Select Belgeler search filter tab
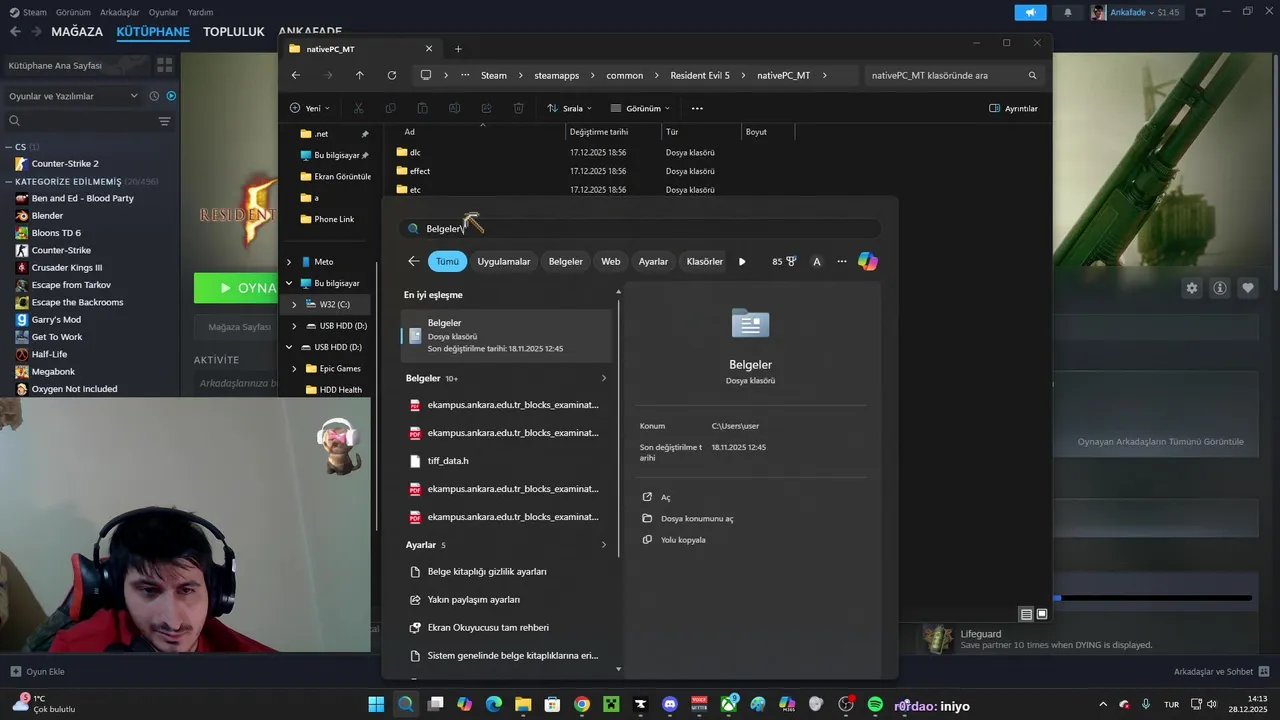The height and width of the screenshot is (720, 1280). click(565, 261)
